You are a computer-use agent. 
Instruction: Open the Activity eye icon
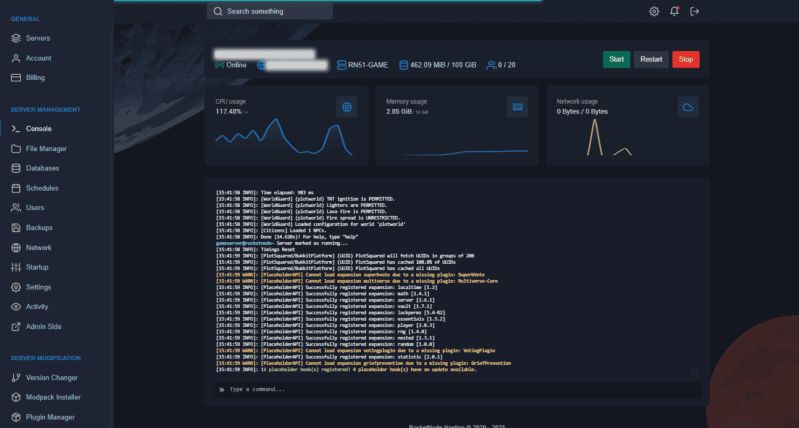tap(16, 307)
